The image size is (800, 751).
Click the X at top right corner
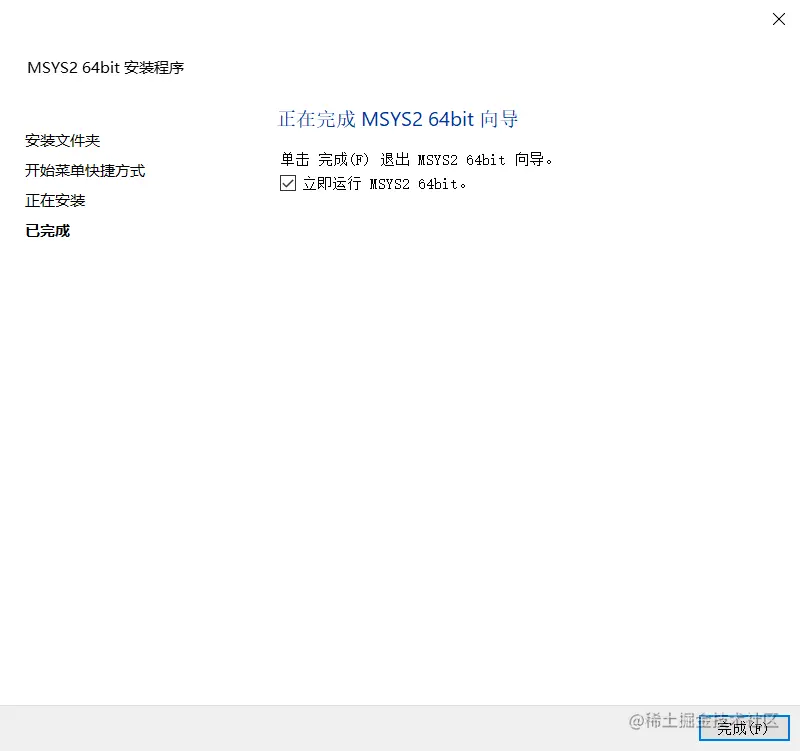(779, 19)
